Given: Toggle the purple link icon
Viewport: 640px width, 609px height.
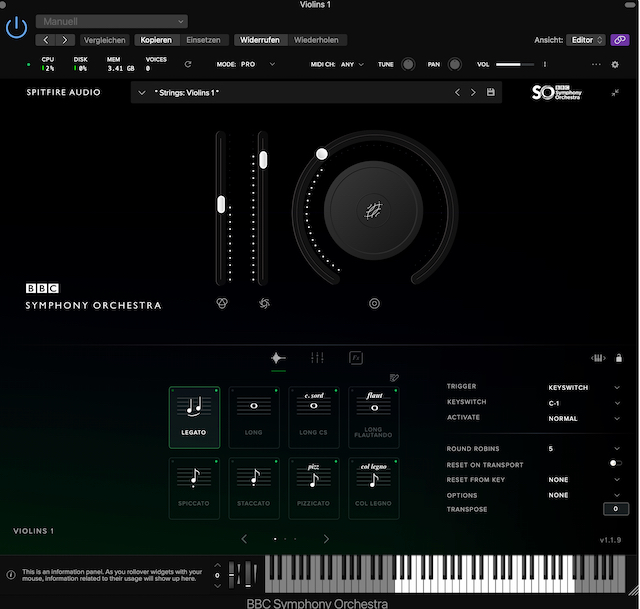Looking at the screenshot, I should pos(620,40).
